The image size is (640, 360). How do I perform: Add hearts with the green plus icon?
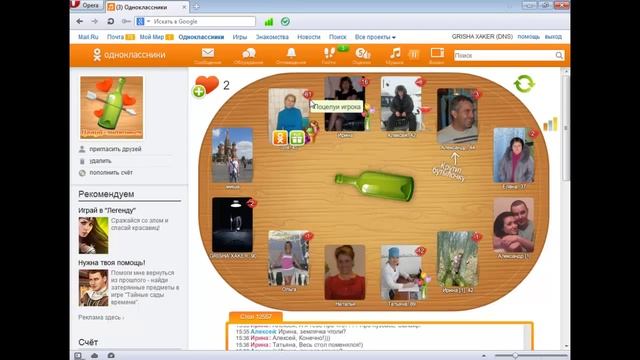(x=199, y=92)
